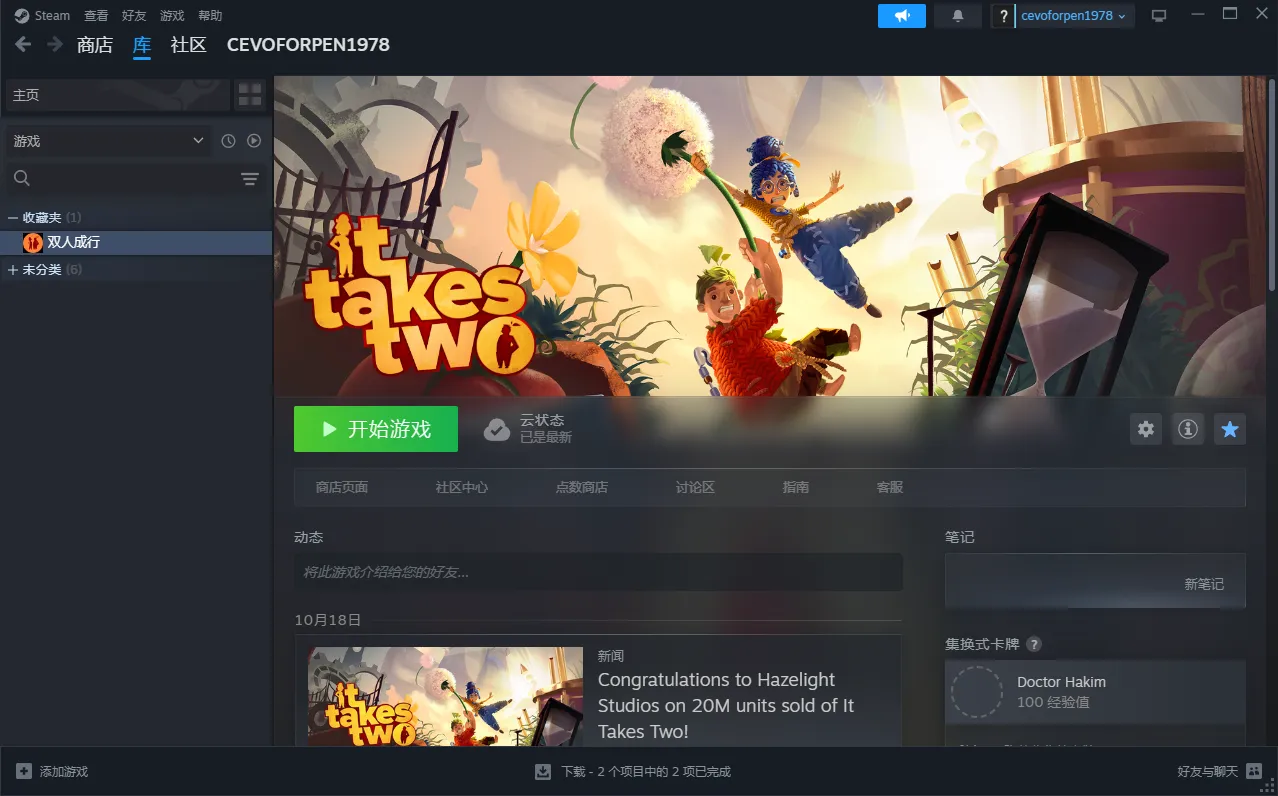This screenshot has width=1278, height=796.
Task: Collapse the 收藏夹 category
Action: pos(13,217)
